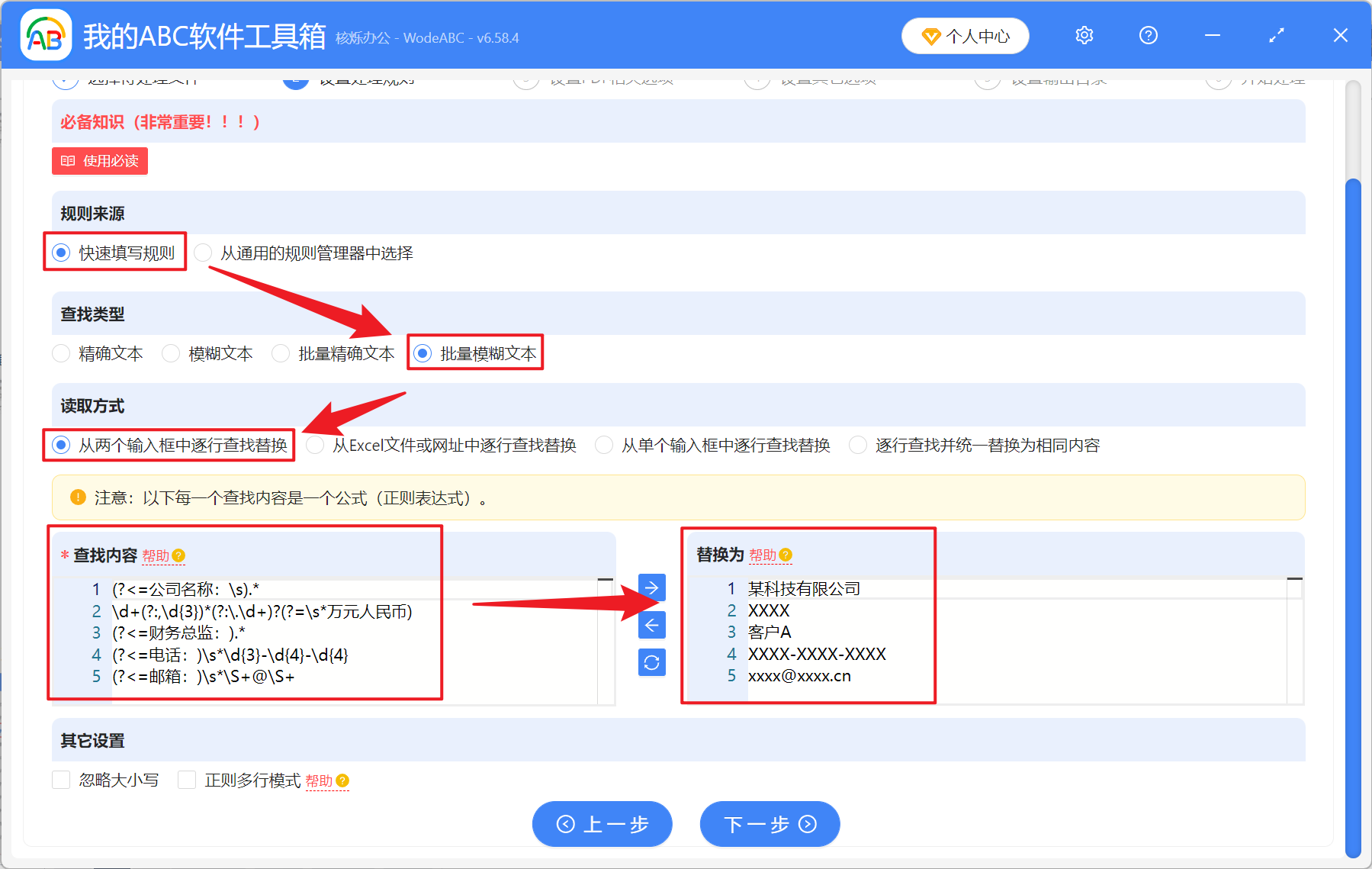Click the crown icon on the 个人中心 button
The width and height of the screenshot is (1372, 869).
[932, 35]
